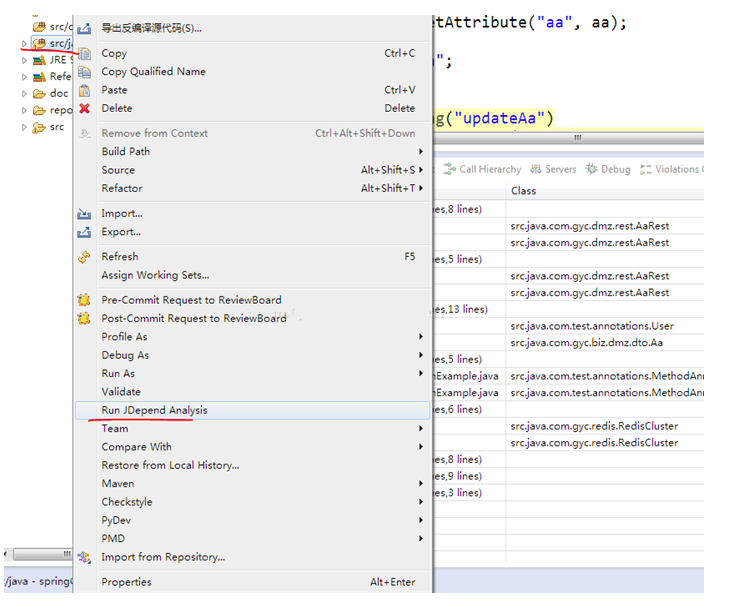Click the Servers view icon
Image resolution: width=735 pixels, height=601 pixels.
click(x=536, y=169)
